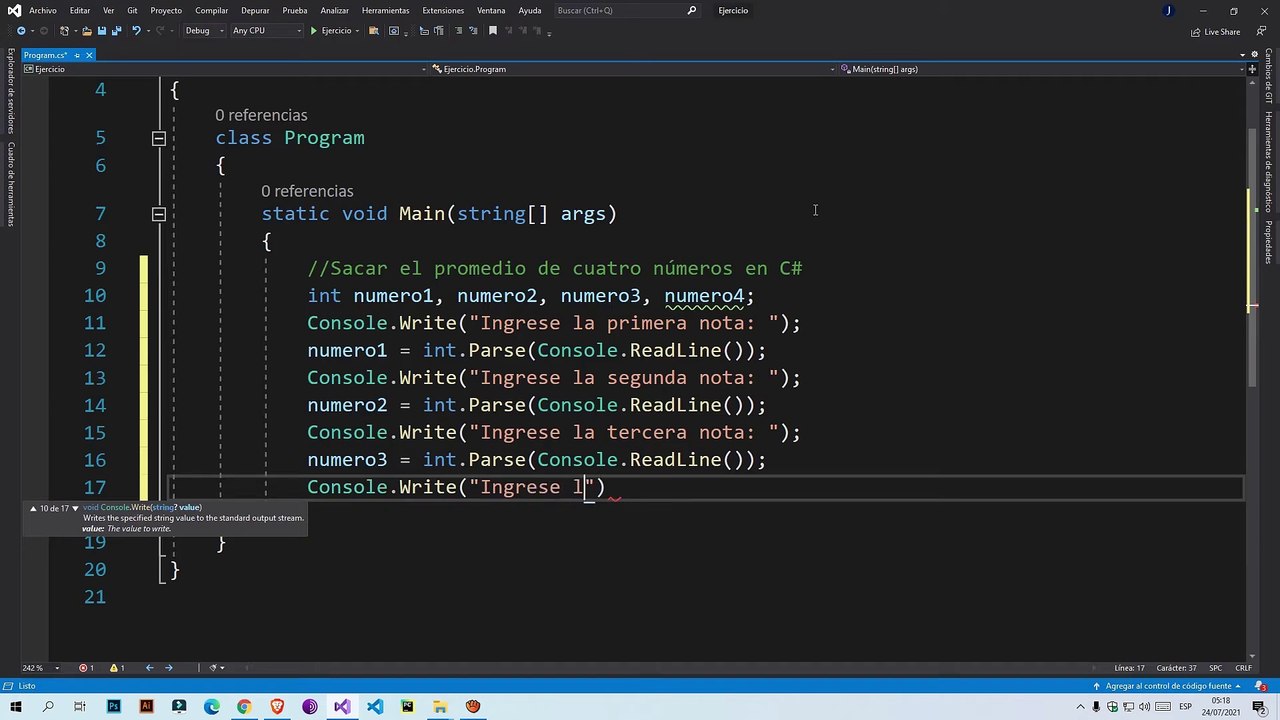Collapse the class Program code block
This screenshot has height=720, width=1280.
(x=158, y=138)
